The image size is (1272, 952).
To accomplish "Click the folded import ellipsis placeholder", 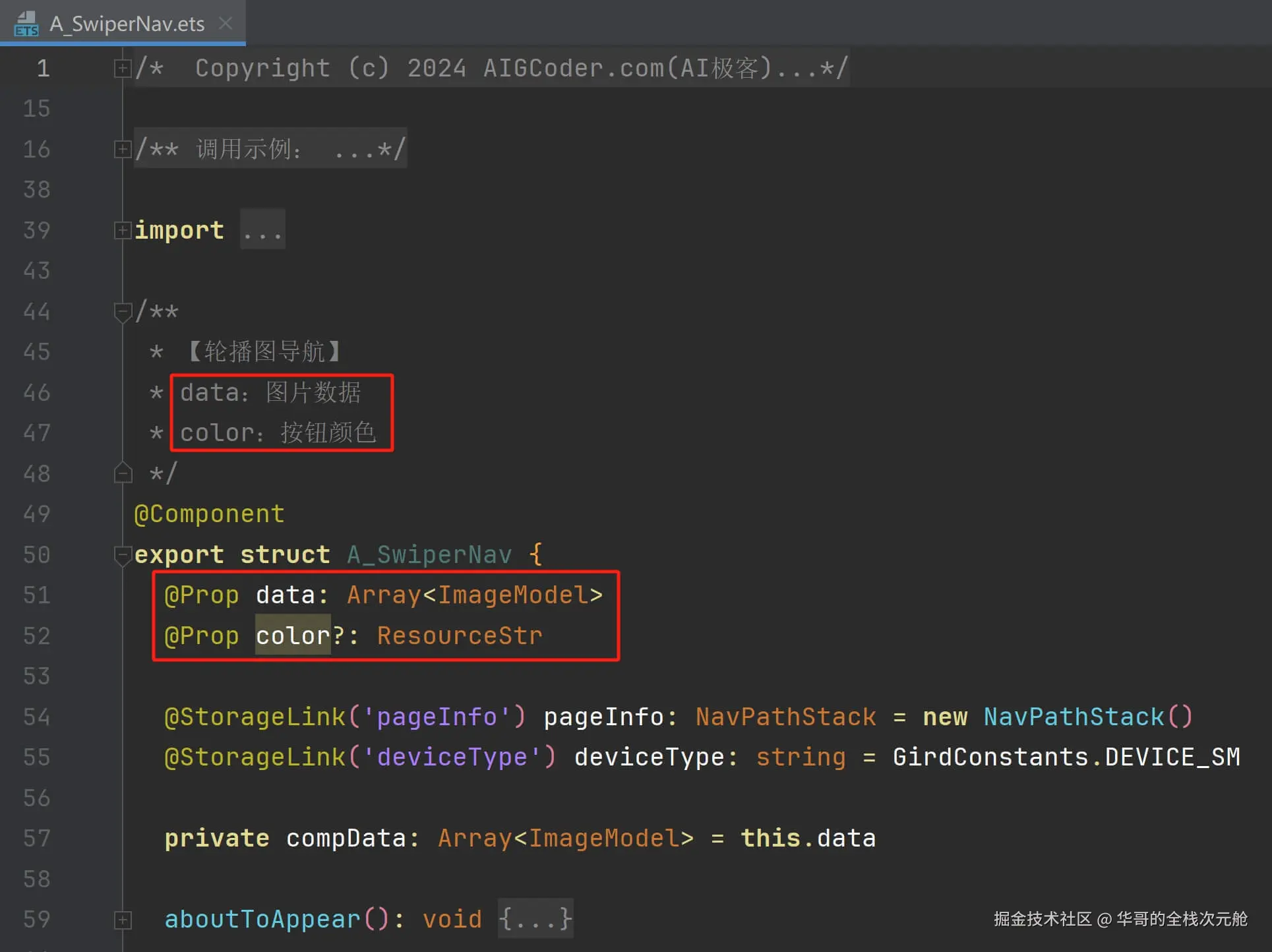I will click(x=262, y=231).
